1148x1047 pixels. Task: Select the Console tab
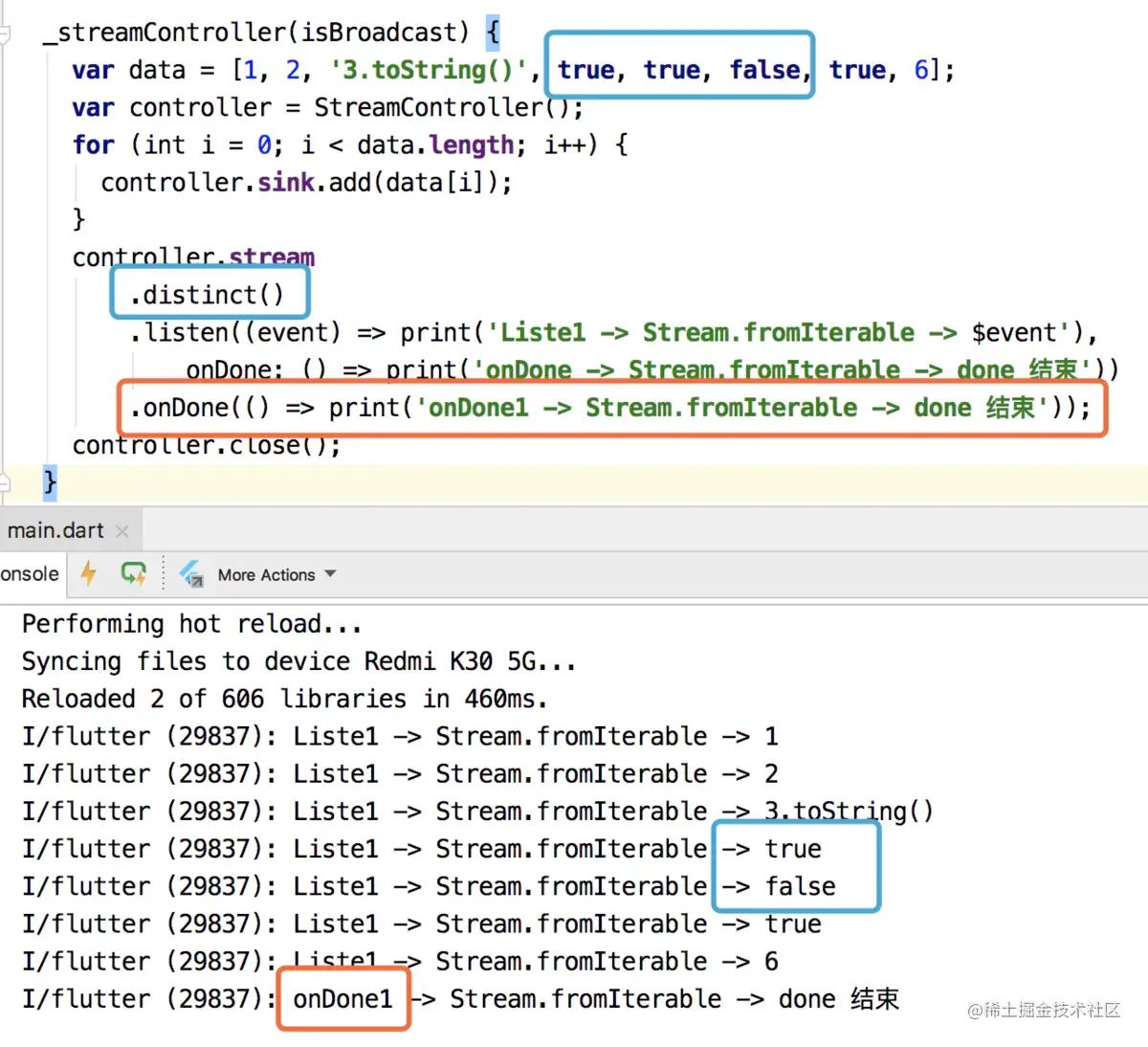tap(30, 573)
